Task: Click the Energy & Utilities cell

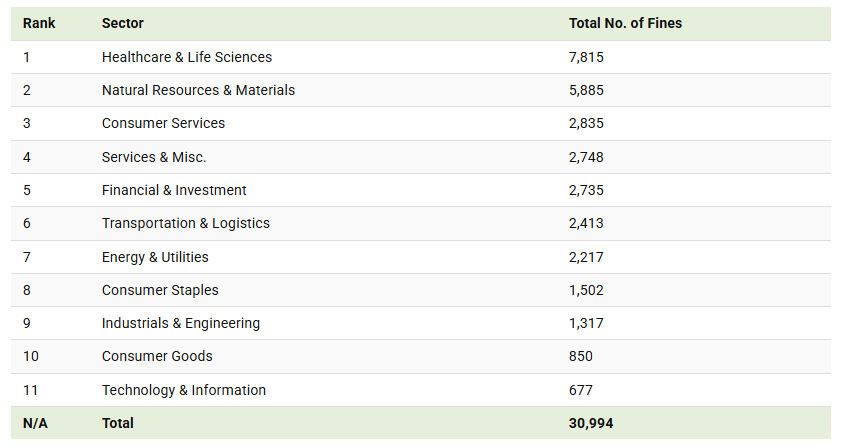Action: (x=155, y=257)
